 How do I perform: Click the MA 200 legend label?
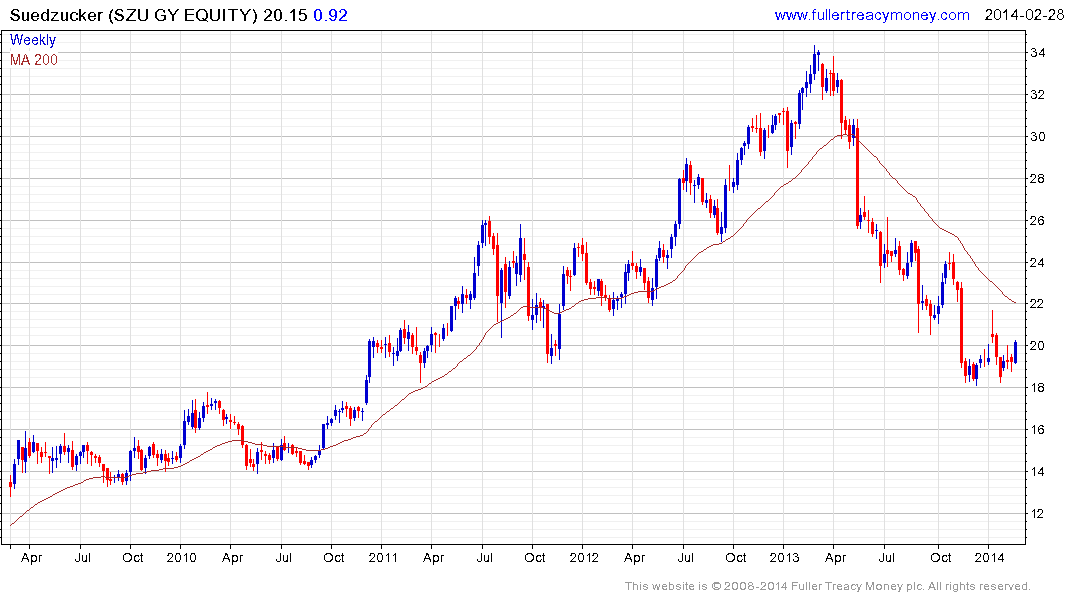point(34,60)
